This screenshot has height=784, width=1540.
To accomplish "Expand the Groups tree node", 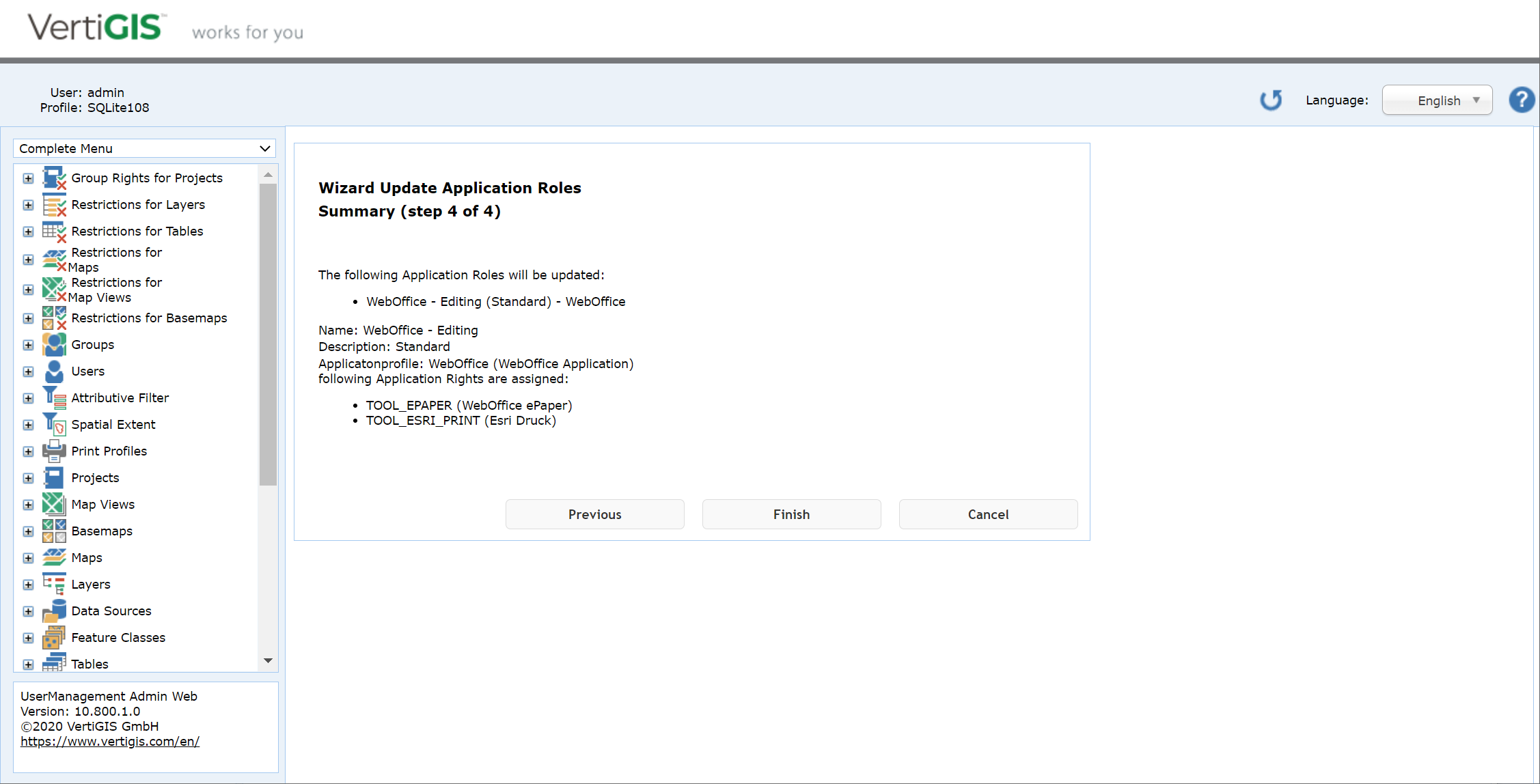I will tap(28, 345).
